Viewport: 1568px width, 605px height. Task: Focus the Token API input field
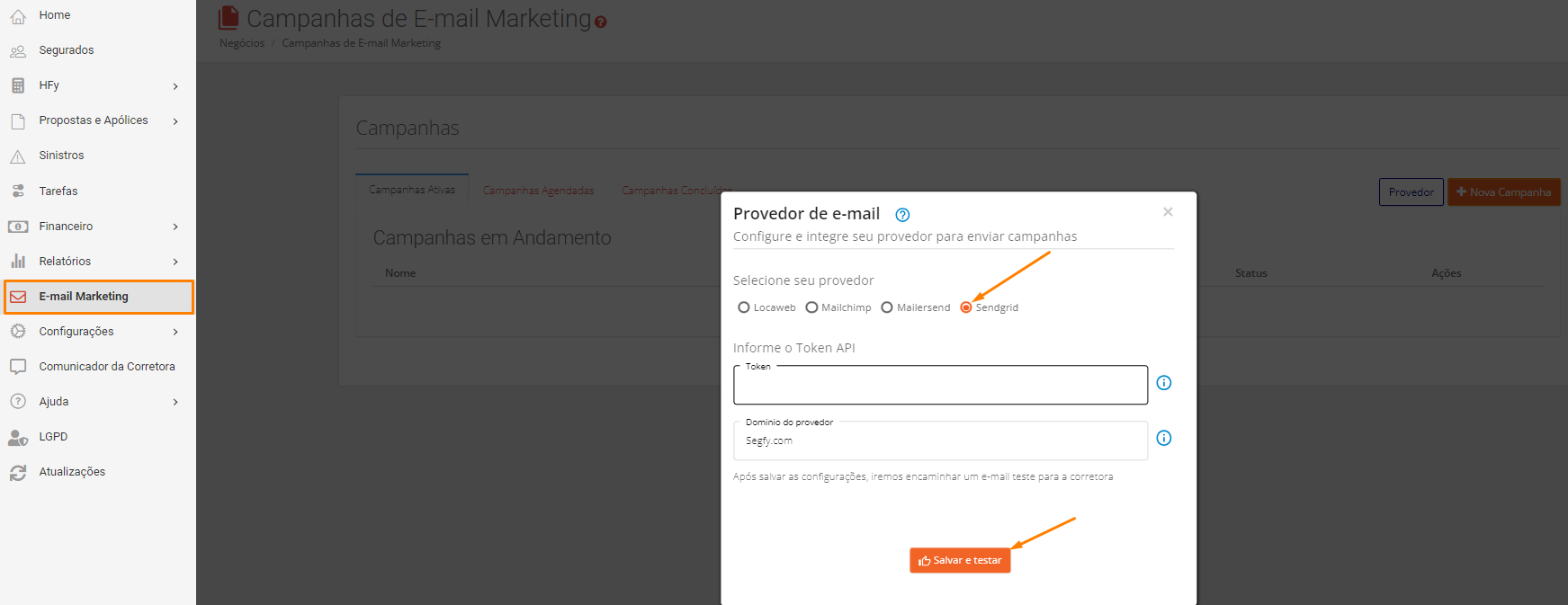coord(940,385)
